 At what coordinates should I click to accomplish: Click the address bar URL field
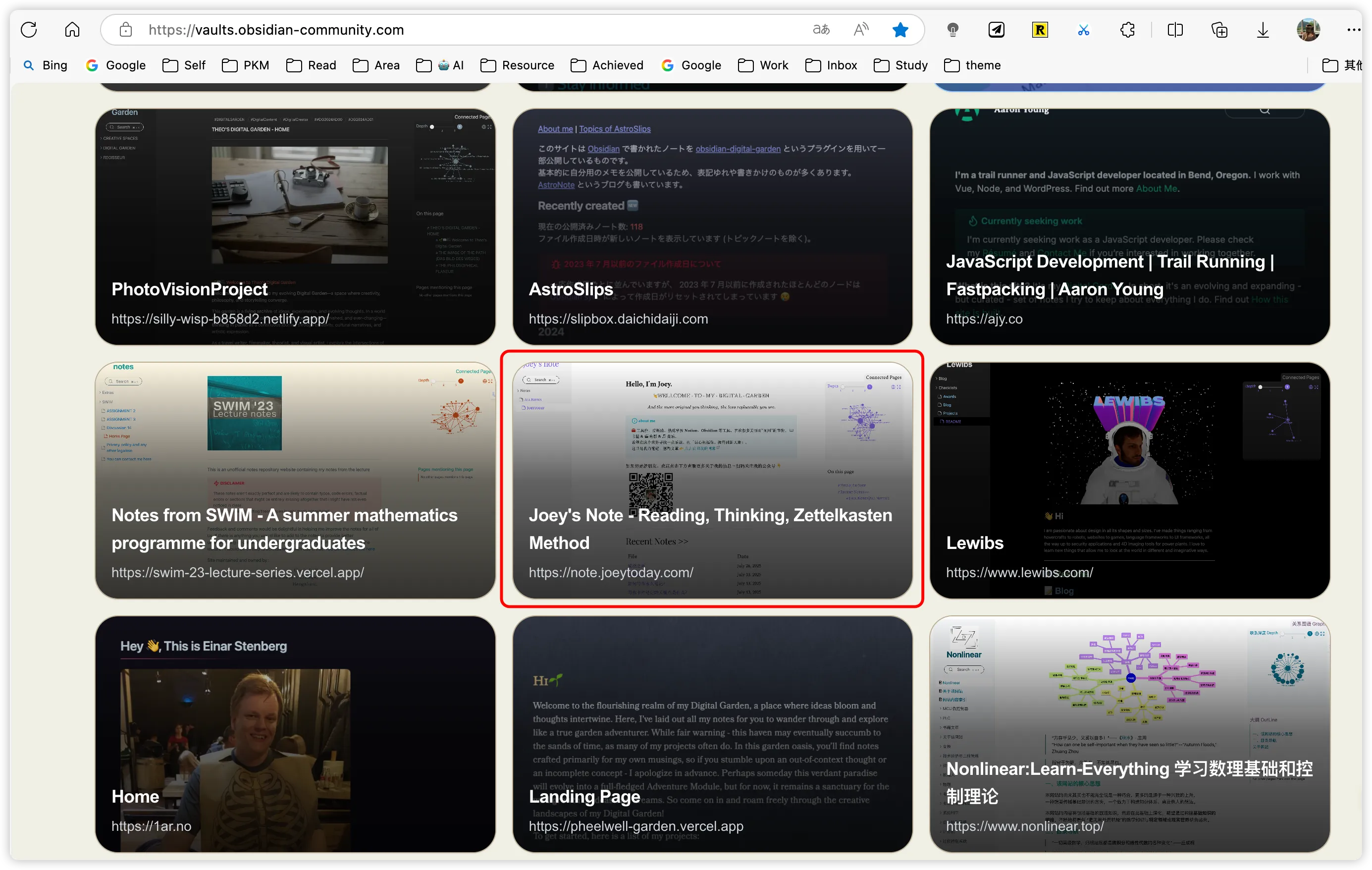coord(456,30)
